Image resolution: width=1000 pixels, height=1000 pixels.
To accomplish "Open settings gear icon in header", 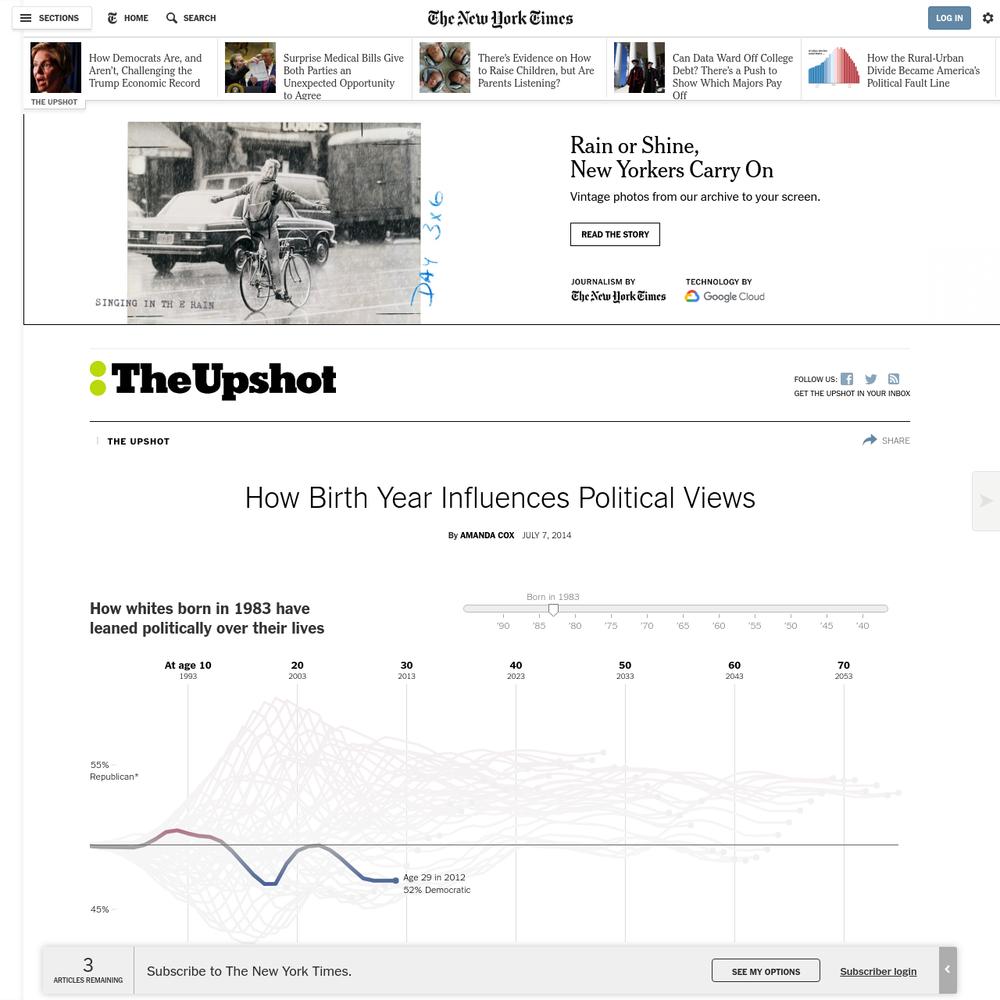I will tap(987, 18).
